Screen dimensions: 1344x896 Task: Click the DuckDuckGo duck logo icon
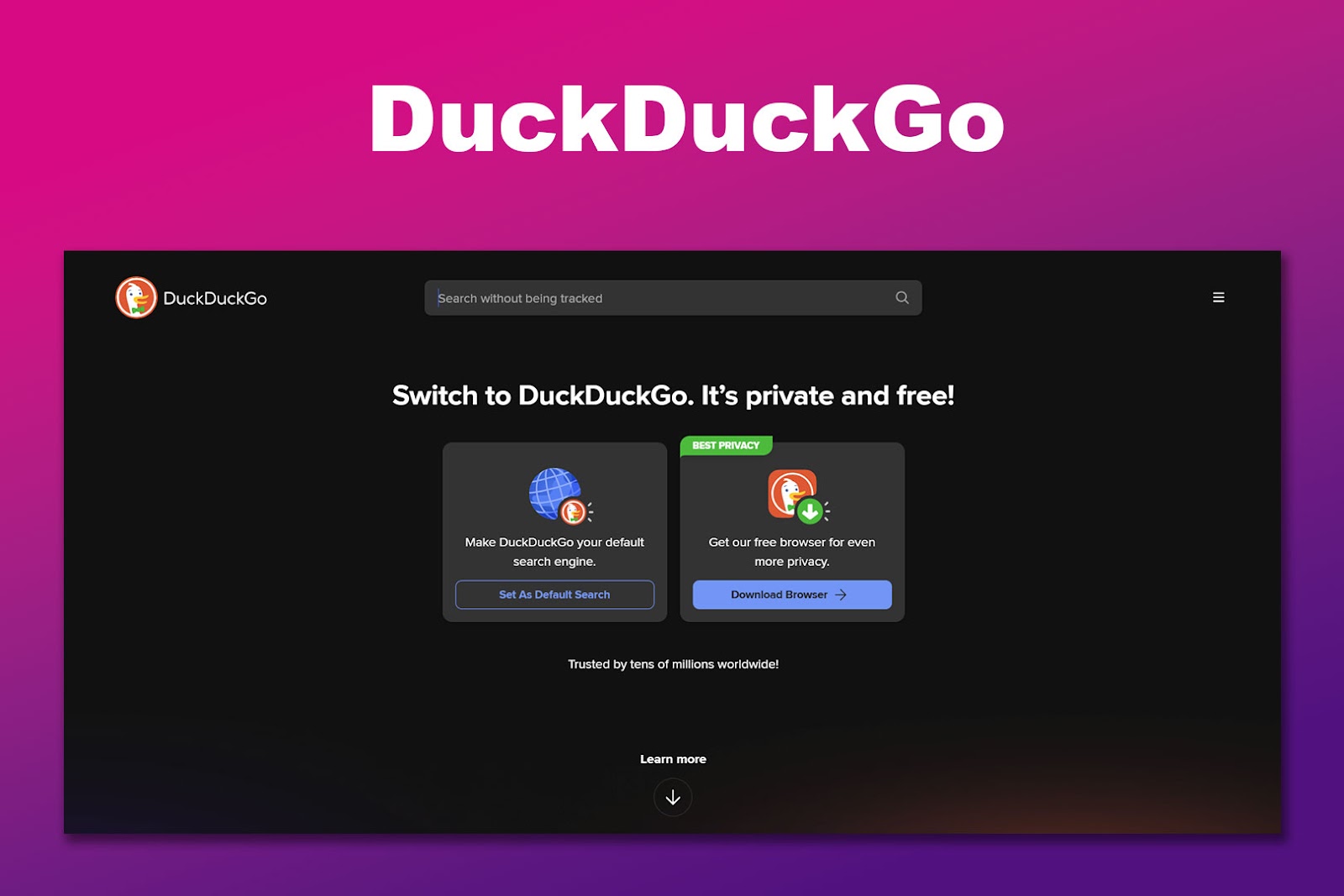click(136, 297)
